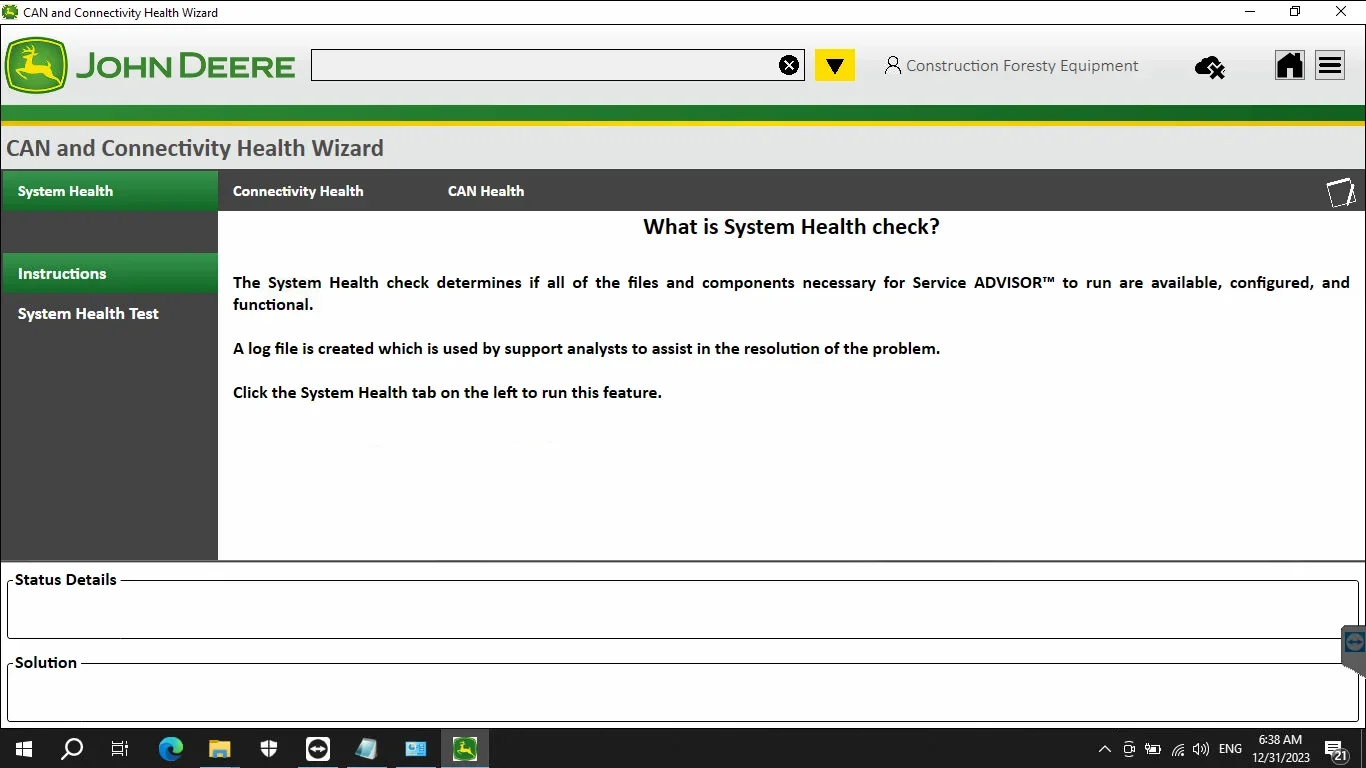Click the Meet Now tray icon
The width and height of the screenshot is (1366, 768).
pos(1129,749)
